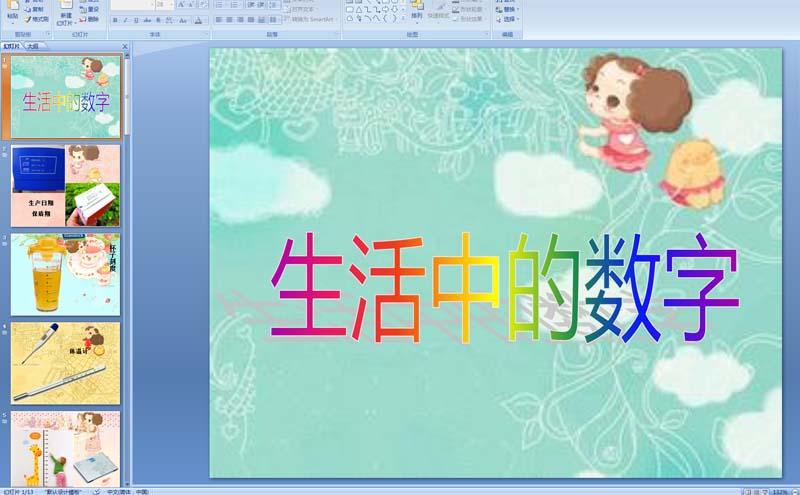Click the New Slide (新建幻灯片) button

pos(66,14)
